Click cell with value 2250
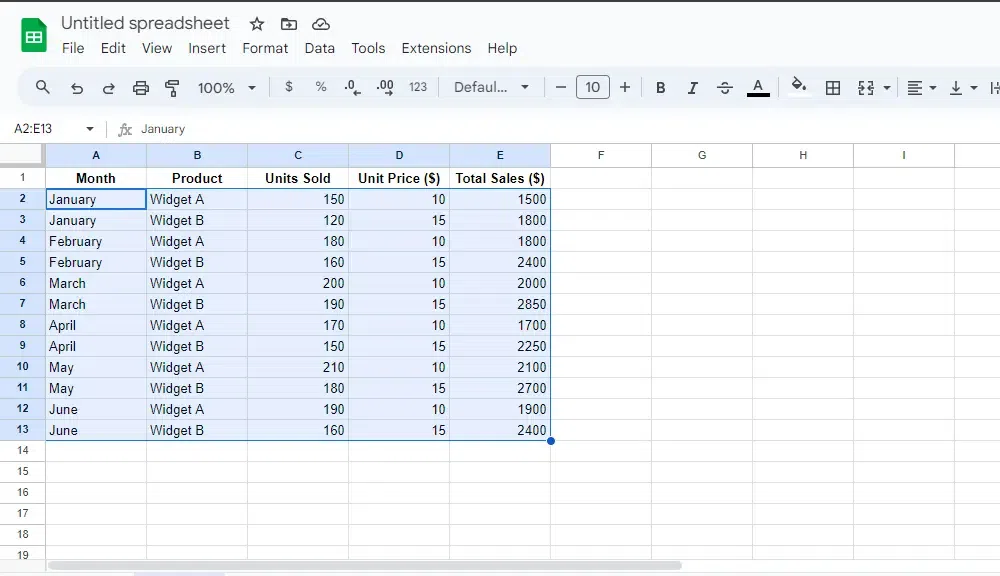Image resolution: width=1000 pixels, height=576 pixels. pyautogui.click(x=500, y=346)
